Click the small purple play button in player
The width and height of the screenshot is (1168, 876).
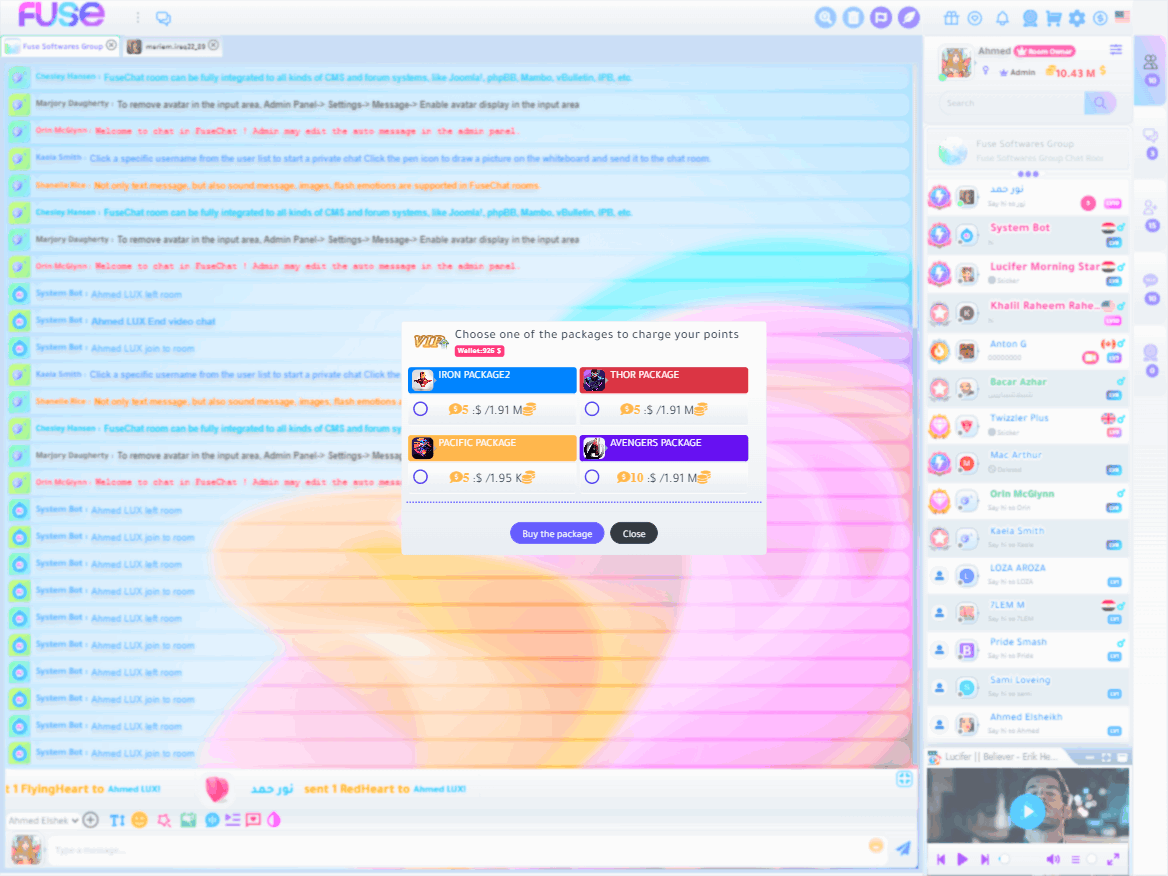962,859
